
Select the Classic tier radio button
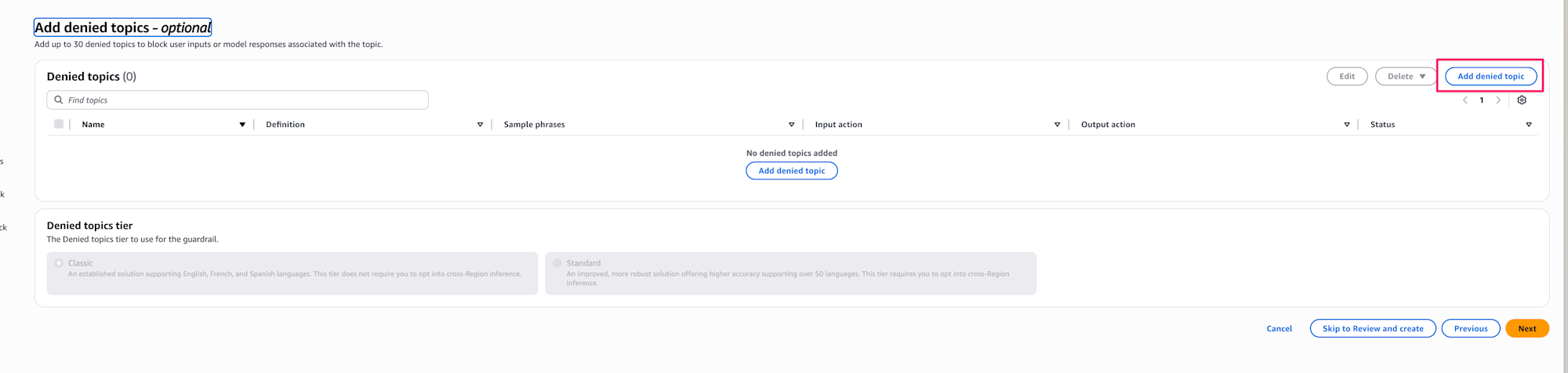59,263
